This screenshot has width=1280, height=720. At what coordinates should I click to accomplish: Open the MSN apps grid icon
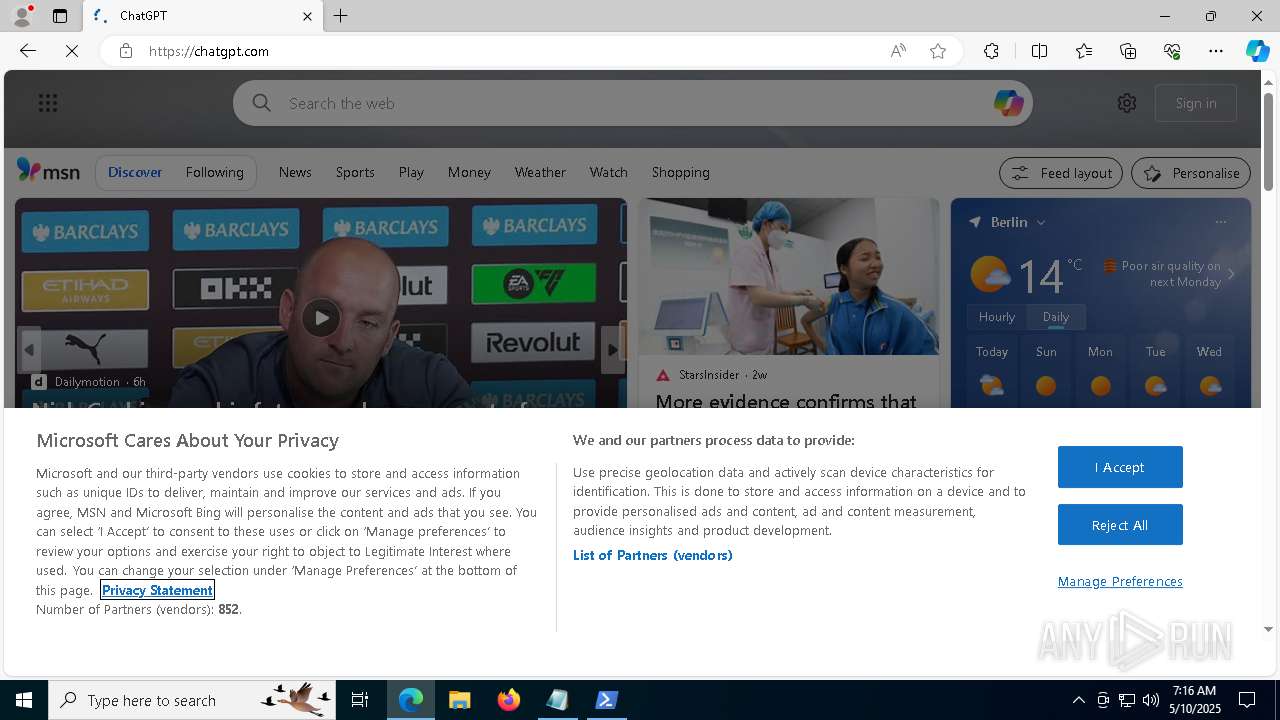(x=48, y=103)
